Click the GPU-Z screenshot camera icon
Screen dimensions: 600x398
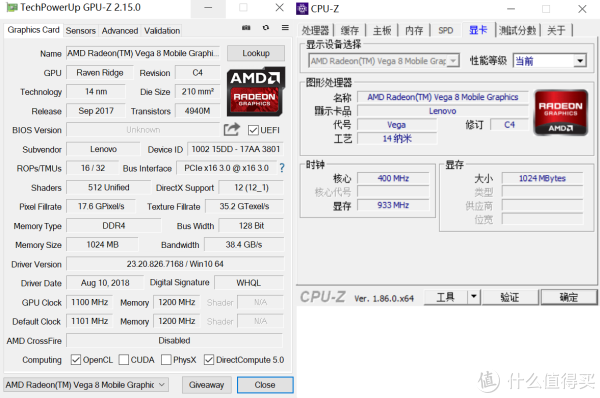[246, 28]
